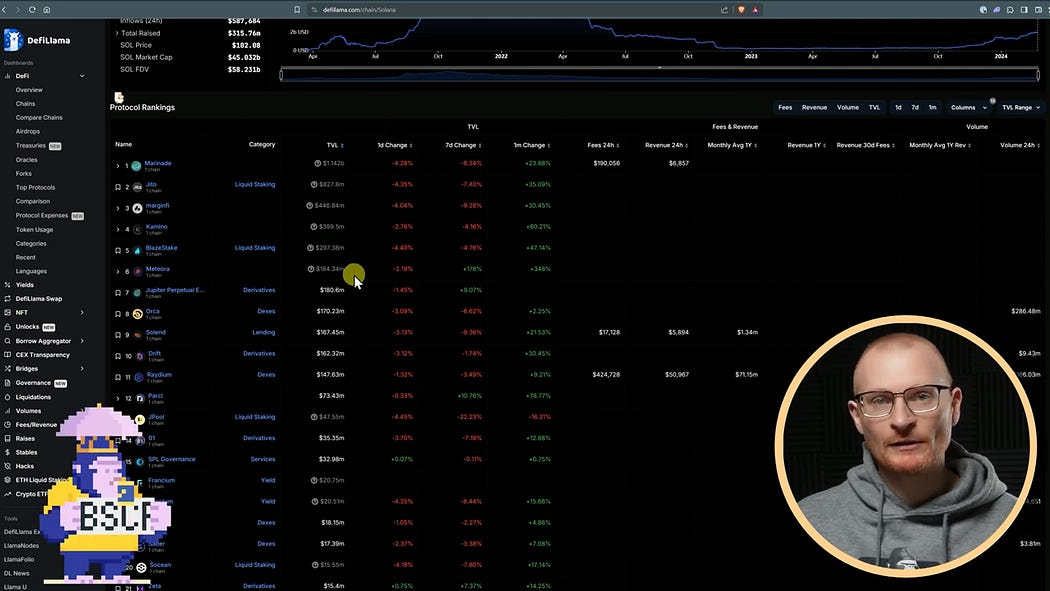Expand the Meteora row

118,272
